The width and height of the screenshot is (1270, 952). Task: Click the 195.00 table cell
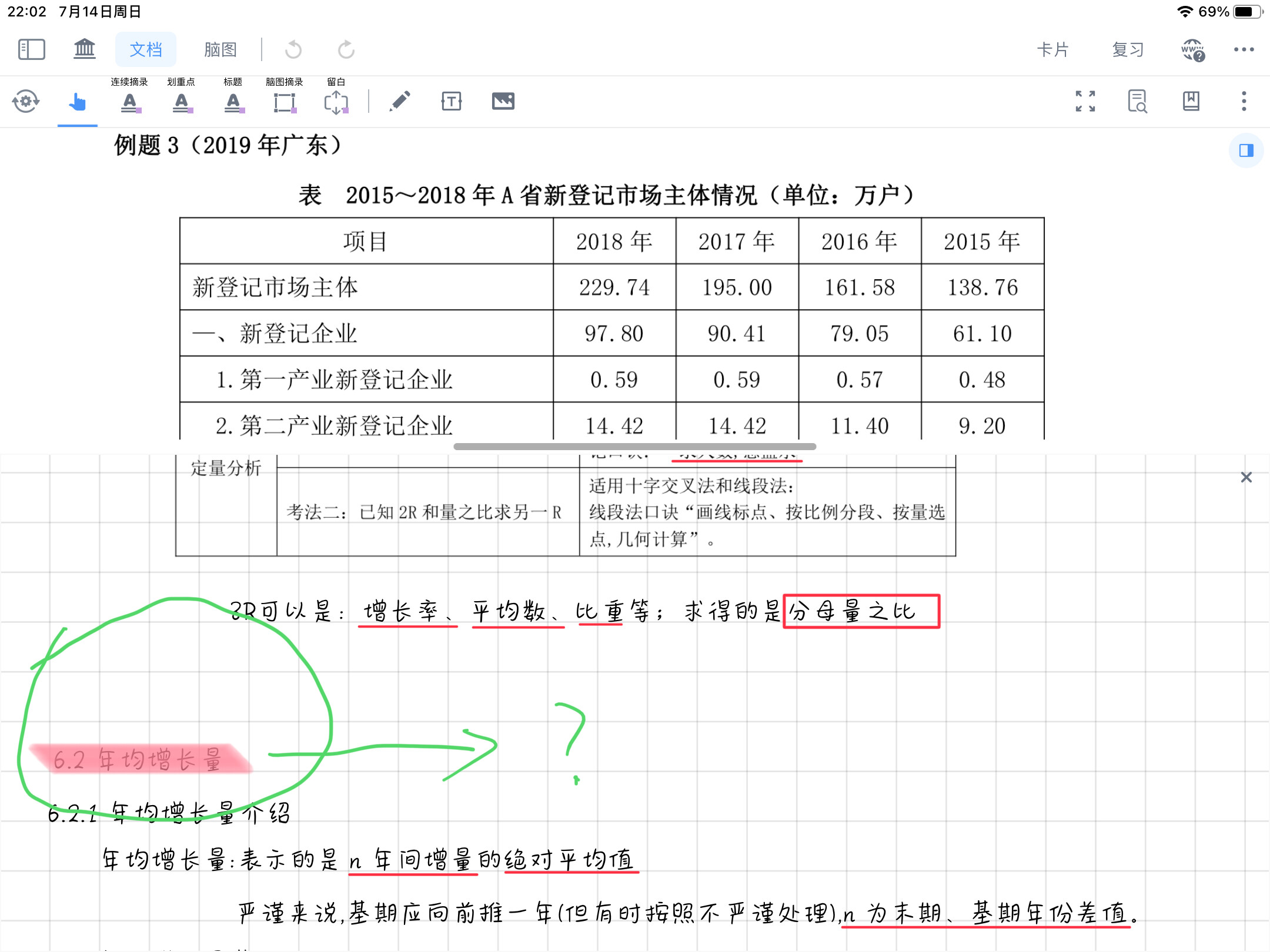(737, 287)
